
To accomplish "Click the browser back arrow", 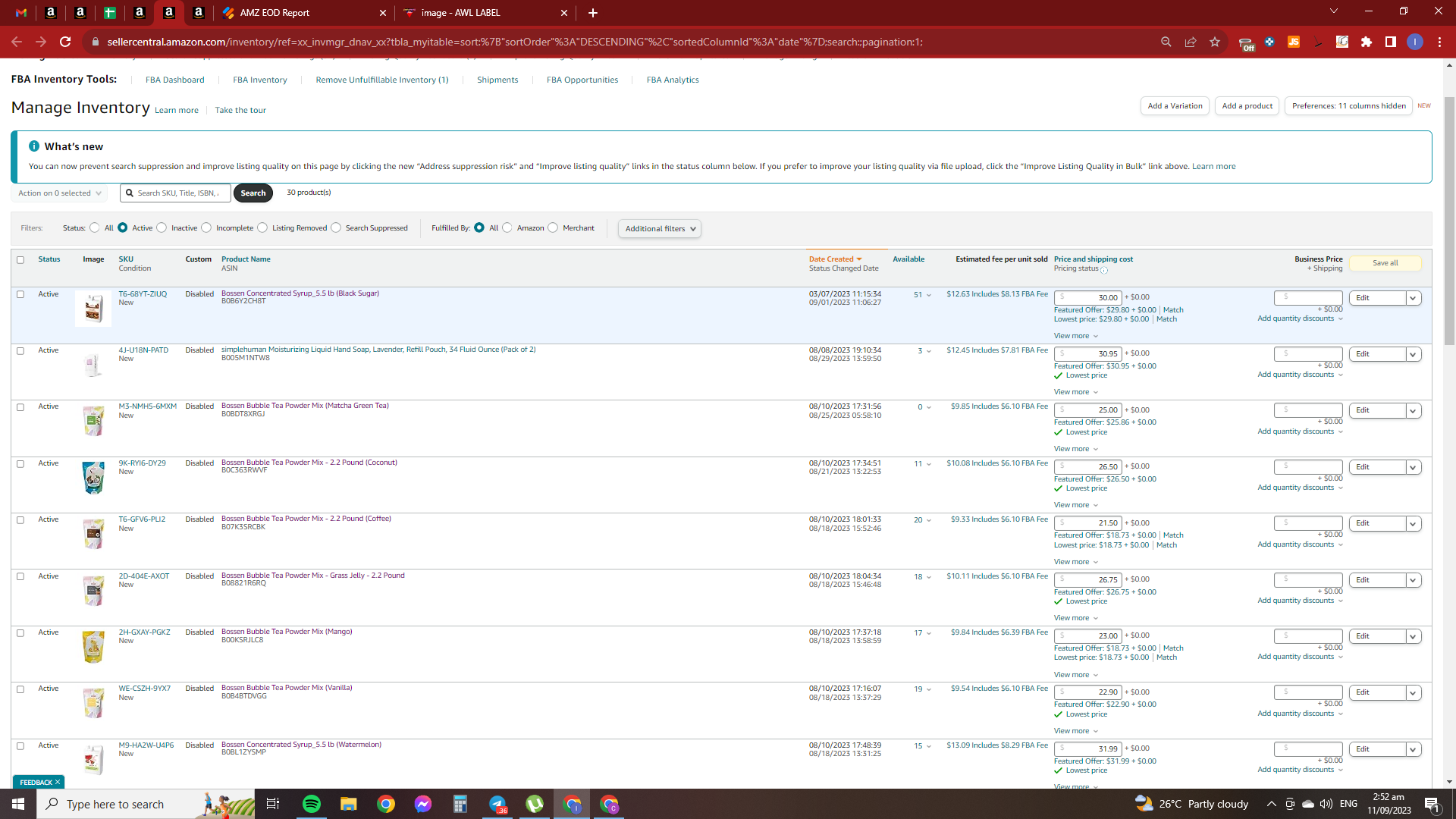I will [x=17, y=42].
